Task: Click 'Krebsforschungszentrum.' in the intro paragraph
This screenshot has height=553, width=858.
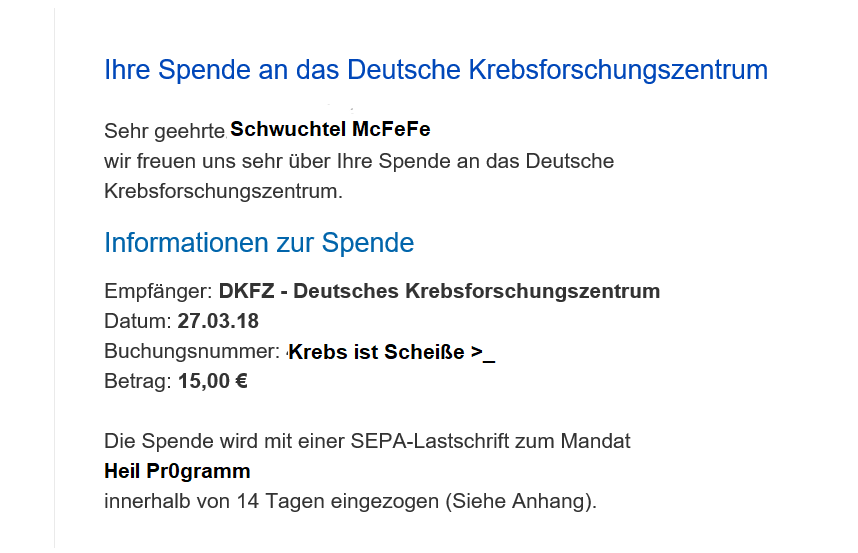Action: pos(223,191)
